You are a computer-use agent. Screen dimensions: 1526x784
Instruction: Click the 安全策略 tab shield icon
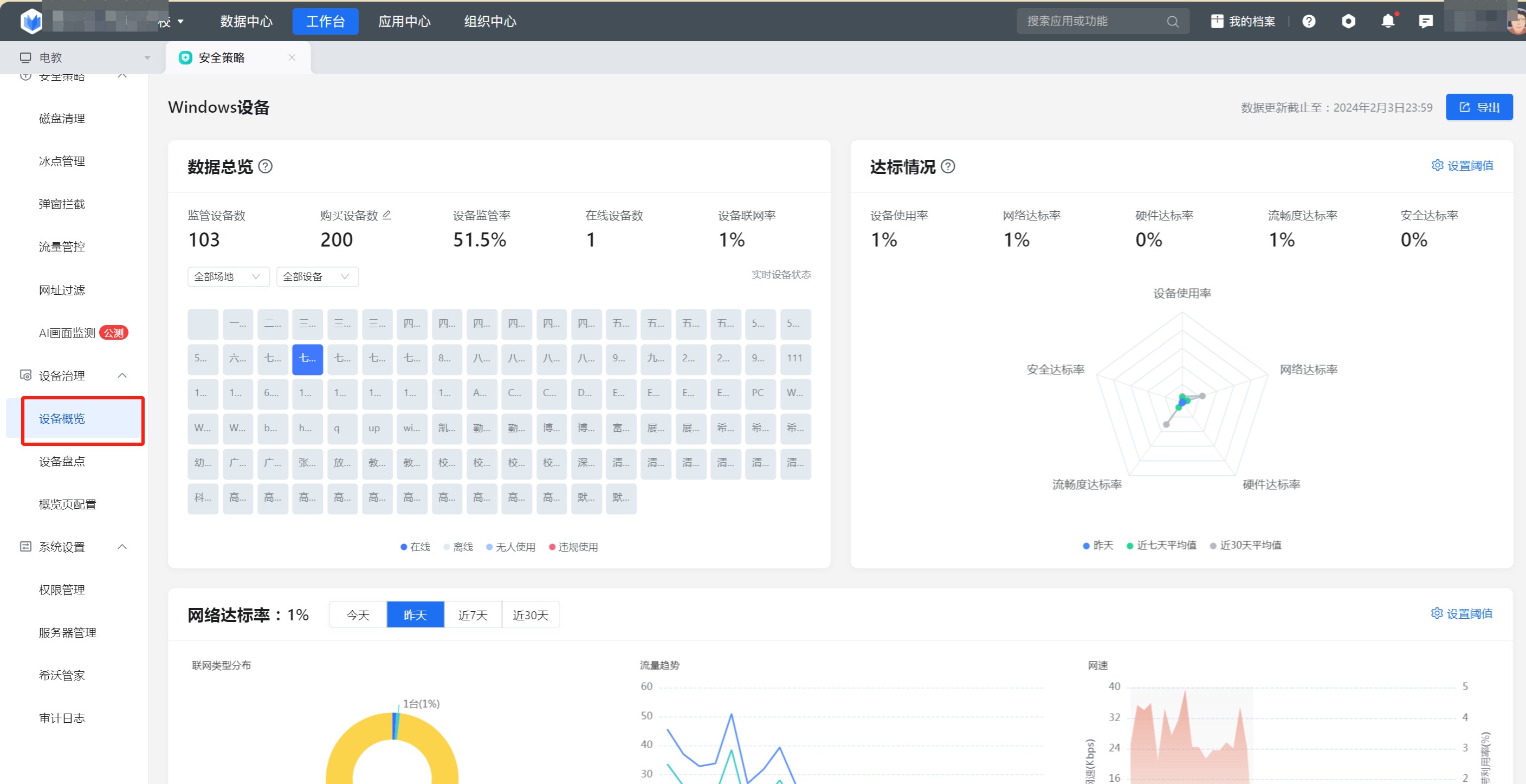point(185,57)
